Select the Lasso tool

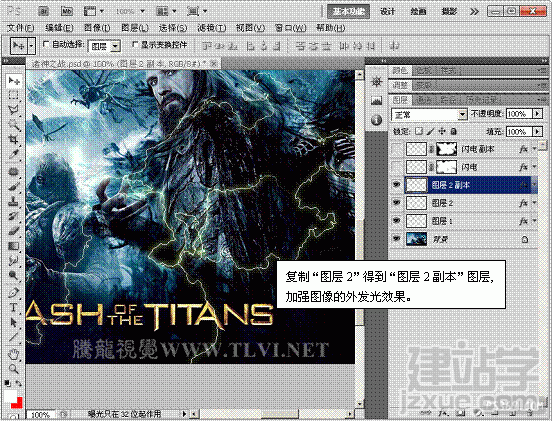13,110
